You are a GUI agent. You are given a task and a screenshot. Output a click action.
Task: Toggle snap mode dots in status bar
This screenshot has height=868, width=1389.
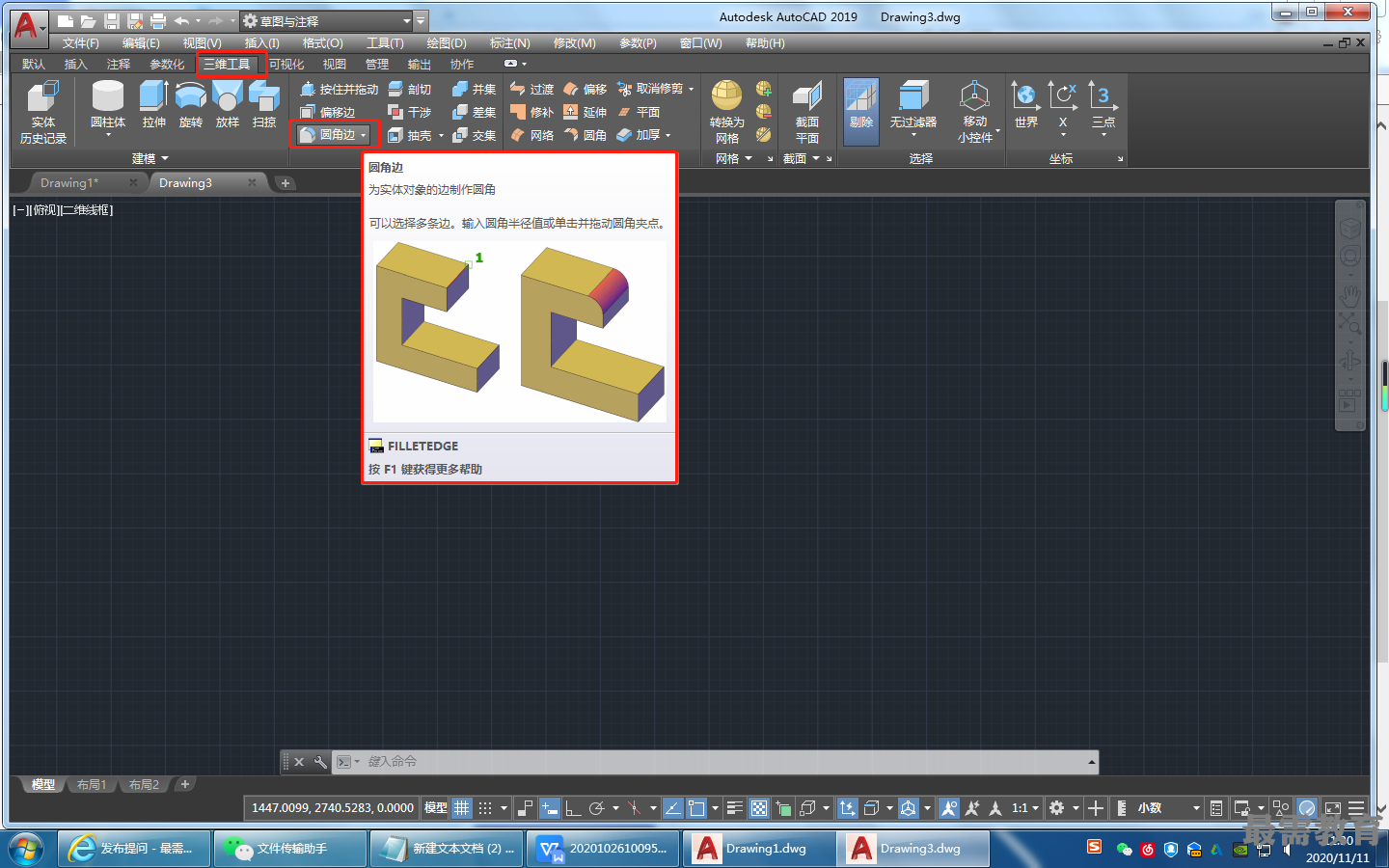click(485, 808)
